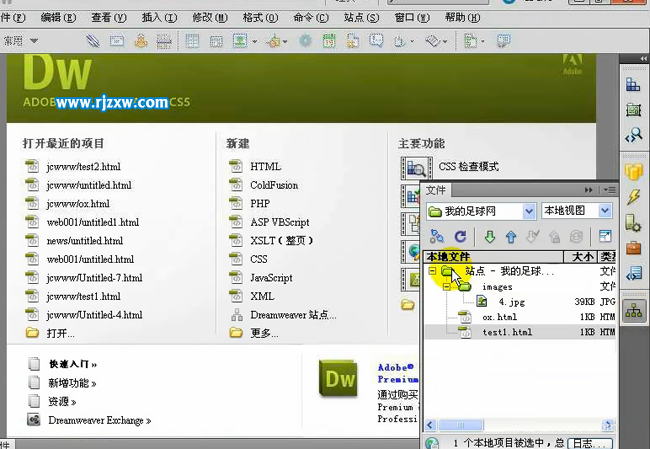Click the Comment icon in the Insert toolbar
This screenshot has height=449, width=650.
click(x=376, y=41)
